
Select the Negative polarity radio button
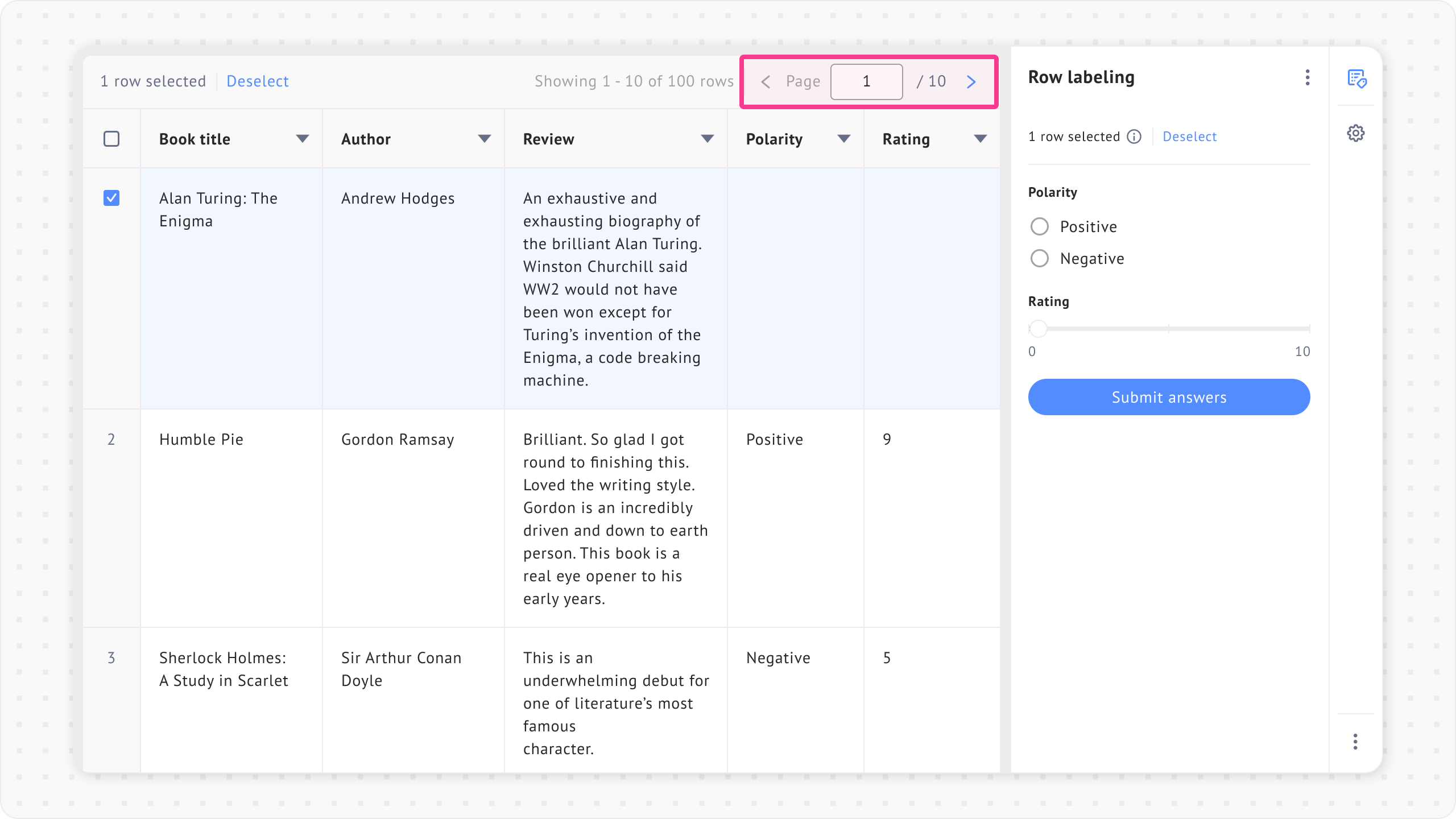pos(1040,258)
